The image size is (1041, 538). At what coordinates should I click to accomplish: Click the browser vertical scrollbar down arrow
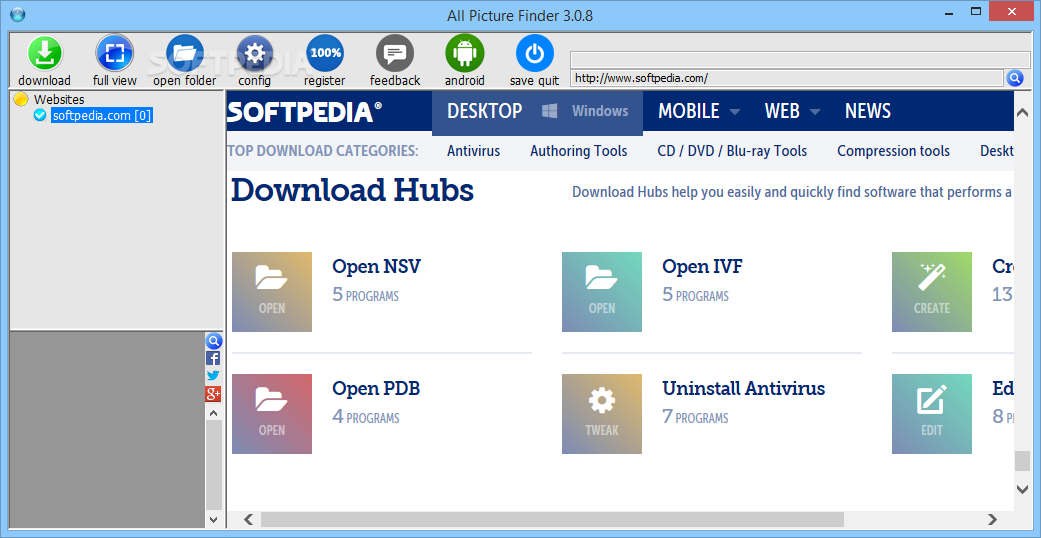point(1022,490)
